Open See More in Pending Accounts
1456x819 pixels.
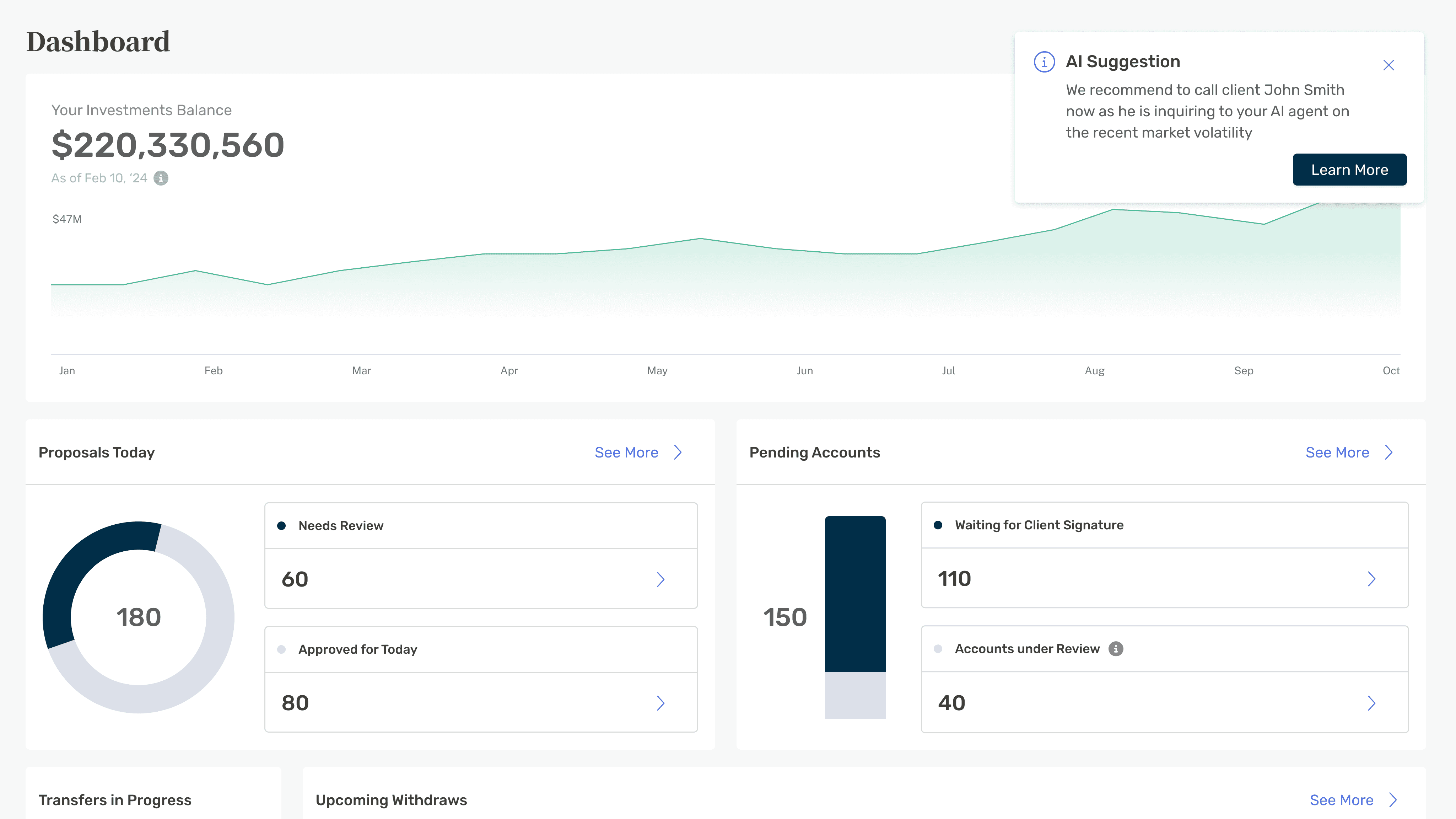(1337, 453)
